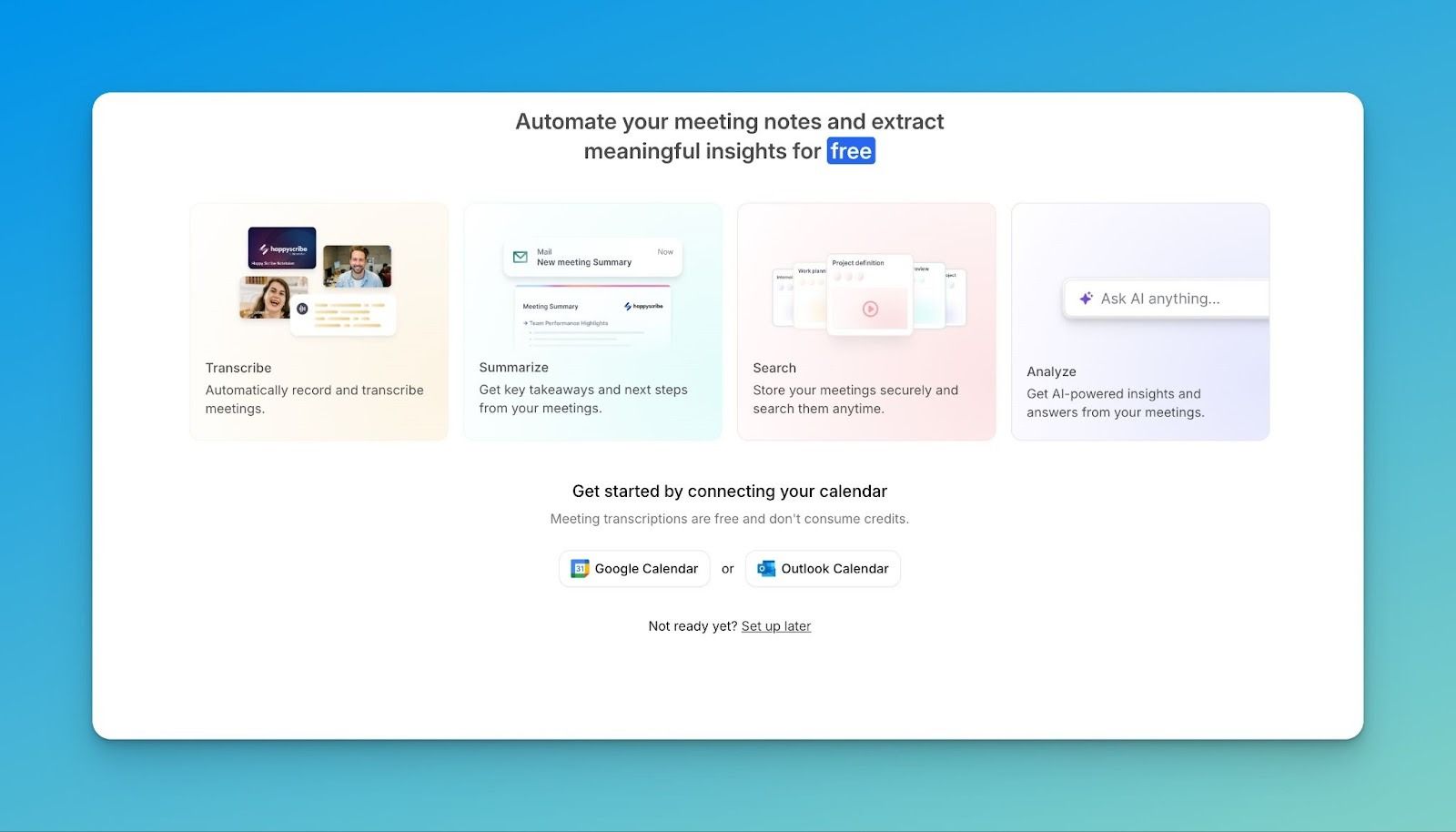1456x832 pixels.
Task: Click the highlighted word free in the heading
Action: [x=851, y=151]
